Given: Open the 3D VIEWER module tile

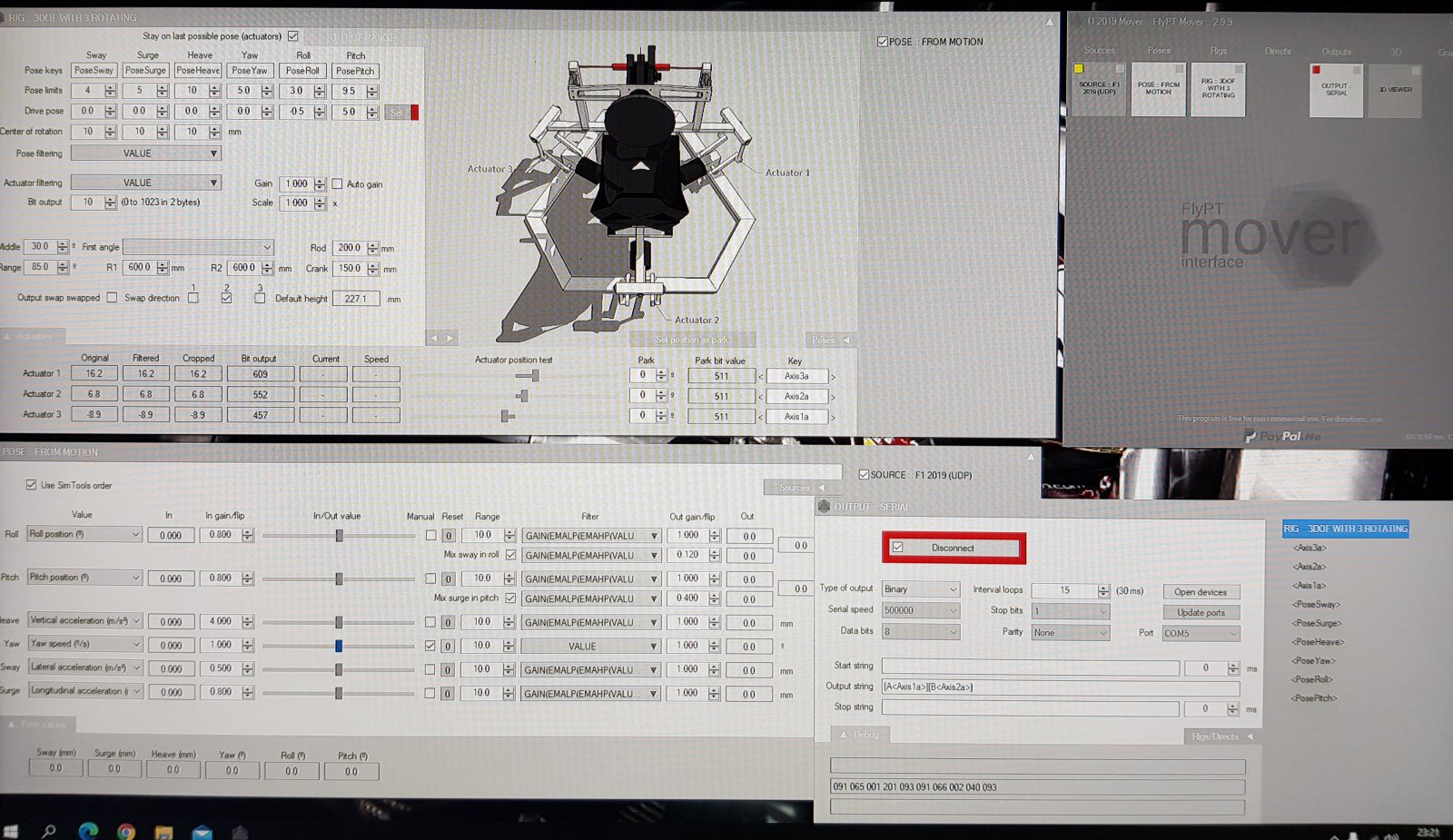Looking at the screenshot, I should [x=1395, y=90].
